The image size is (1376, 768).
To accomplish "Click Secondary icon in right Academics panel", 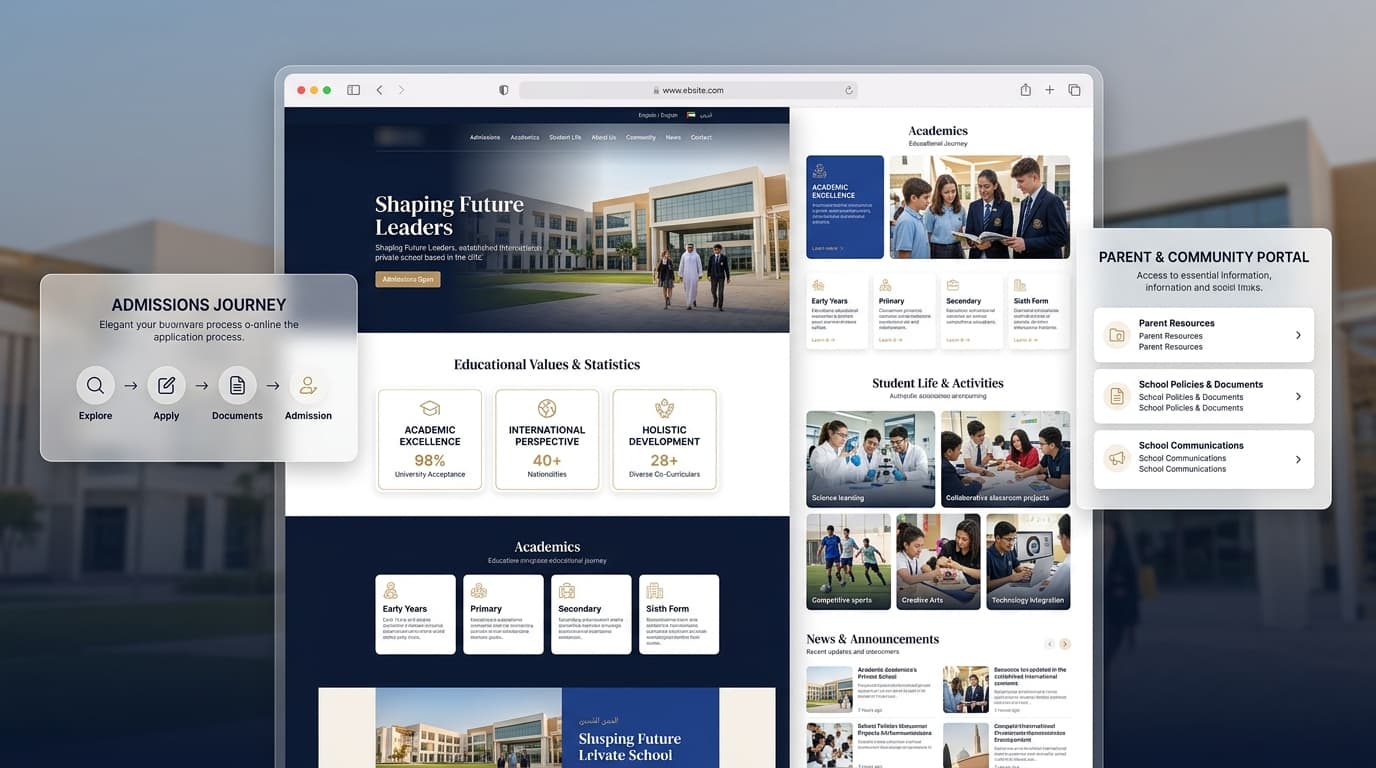I will (953, 286).
